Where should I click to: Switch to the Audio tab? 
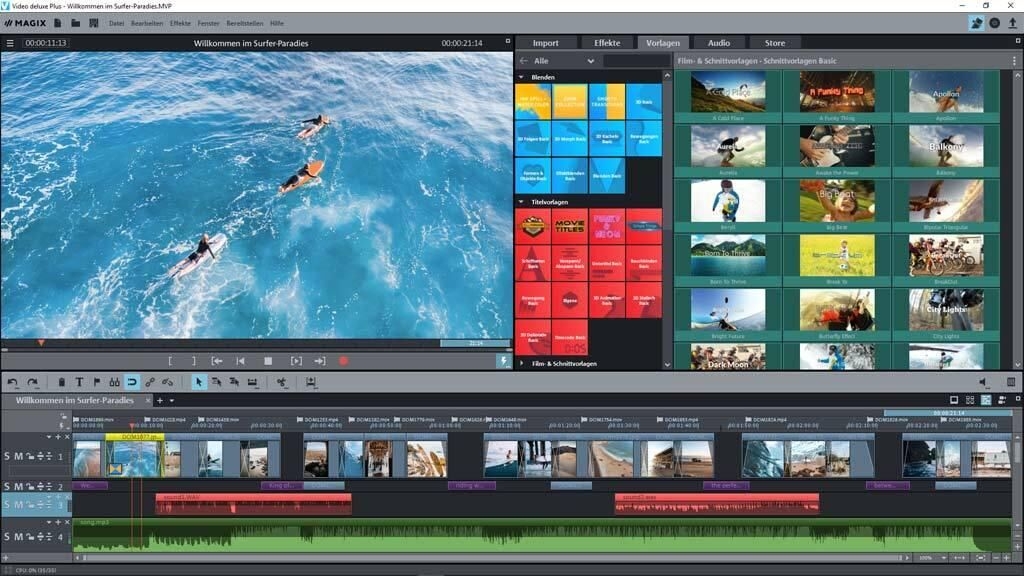point(718,43)
